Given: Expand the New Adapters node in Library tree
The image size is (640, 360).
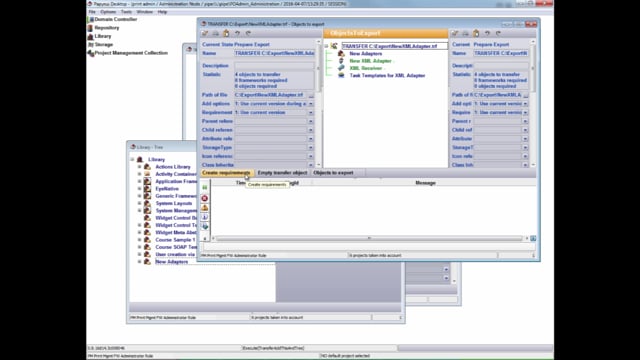Looking at the screenshot, I should [140, 262].
